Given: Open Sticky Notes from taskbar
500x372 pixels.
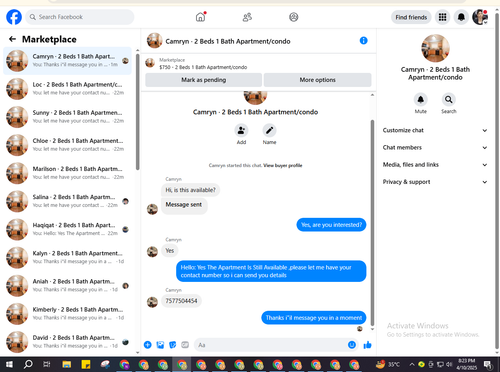Looking at the screenshot, I should [86, 364].
